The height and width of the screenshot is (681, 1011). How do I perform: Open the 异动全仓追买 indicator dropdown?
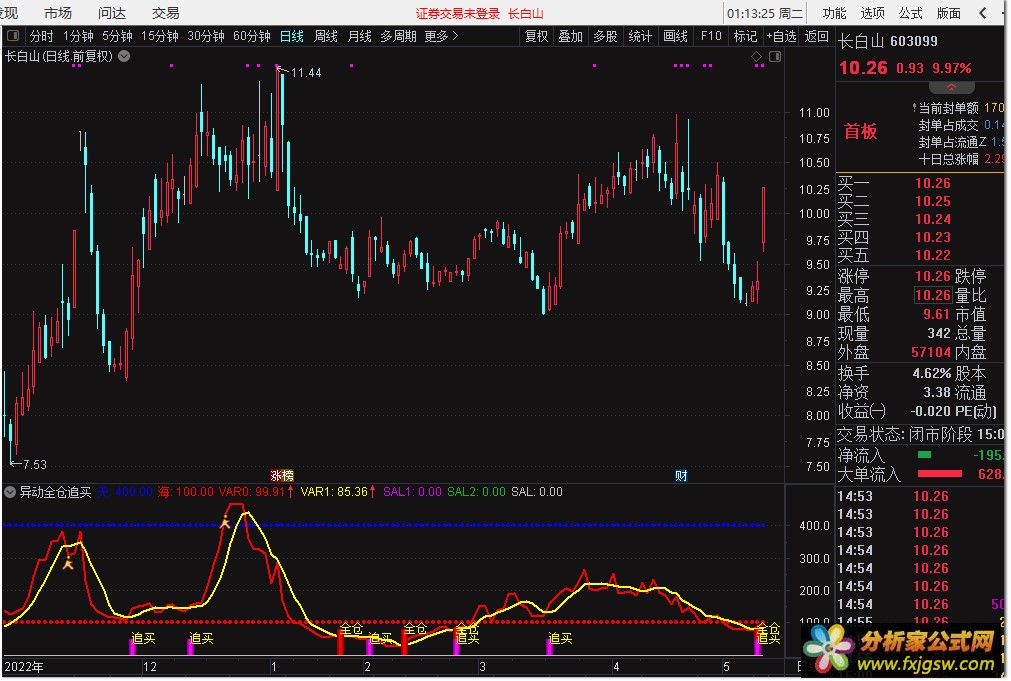[10, 492]
